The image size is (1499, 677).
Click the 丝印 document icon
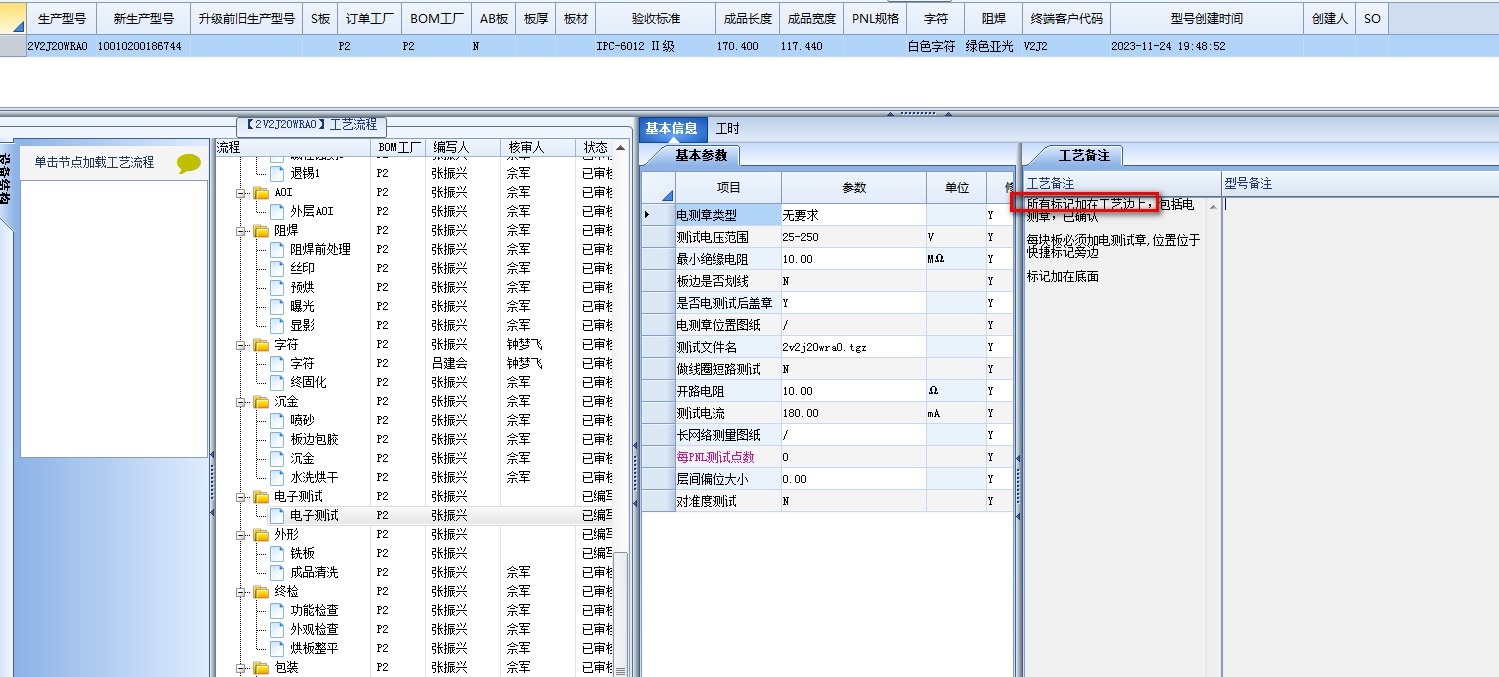(x=278, y=269)
